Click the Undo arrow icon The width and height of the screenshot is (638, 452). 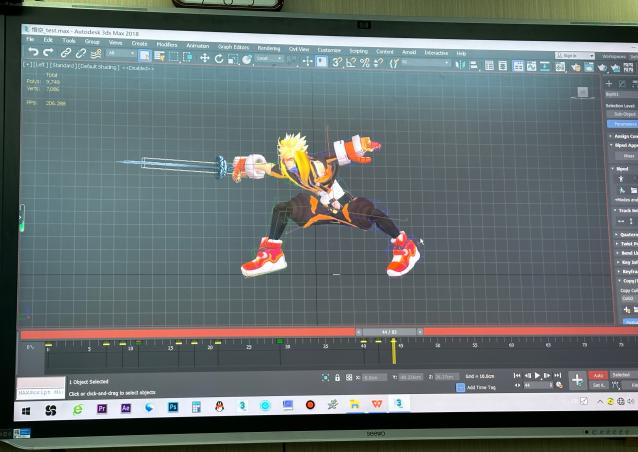(33, 52)
